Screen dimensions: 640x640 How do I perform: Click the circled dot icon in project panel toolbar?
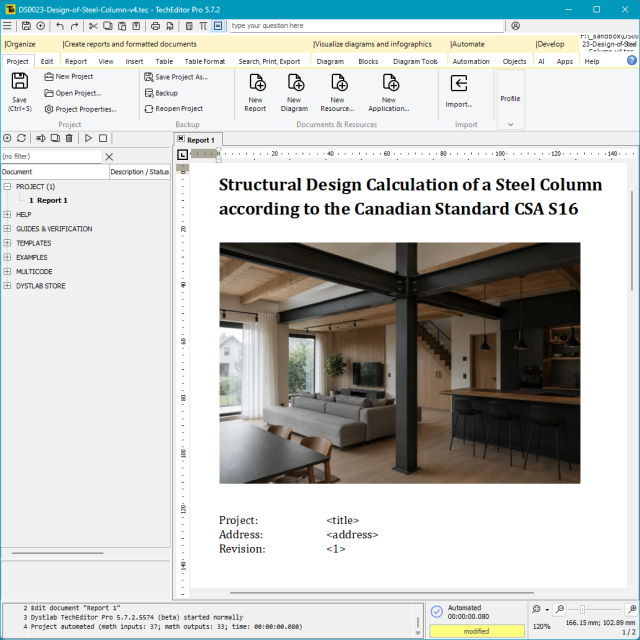(7, 138)
